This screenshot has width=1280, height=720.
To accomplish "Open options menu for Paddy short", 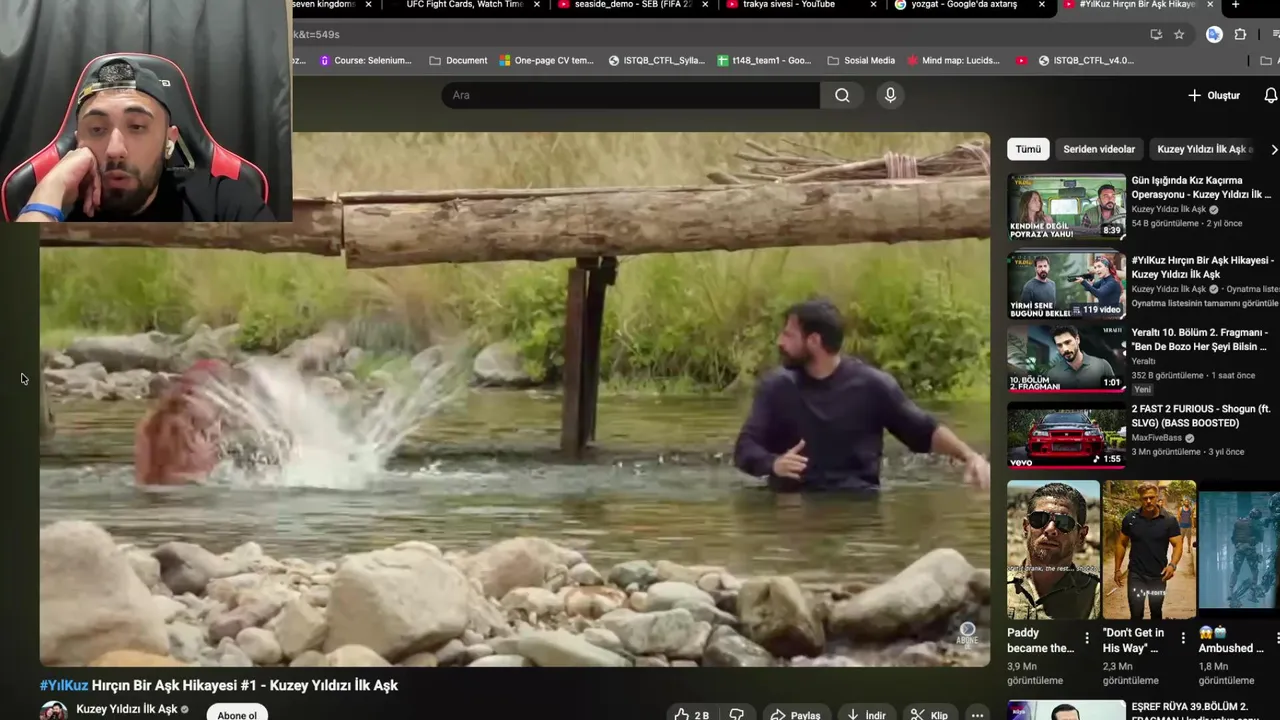I will 1087,637.
